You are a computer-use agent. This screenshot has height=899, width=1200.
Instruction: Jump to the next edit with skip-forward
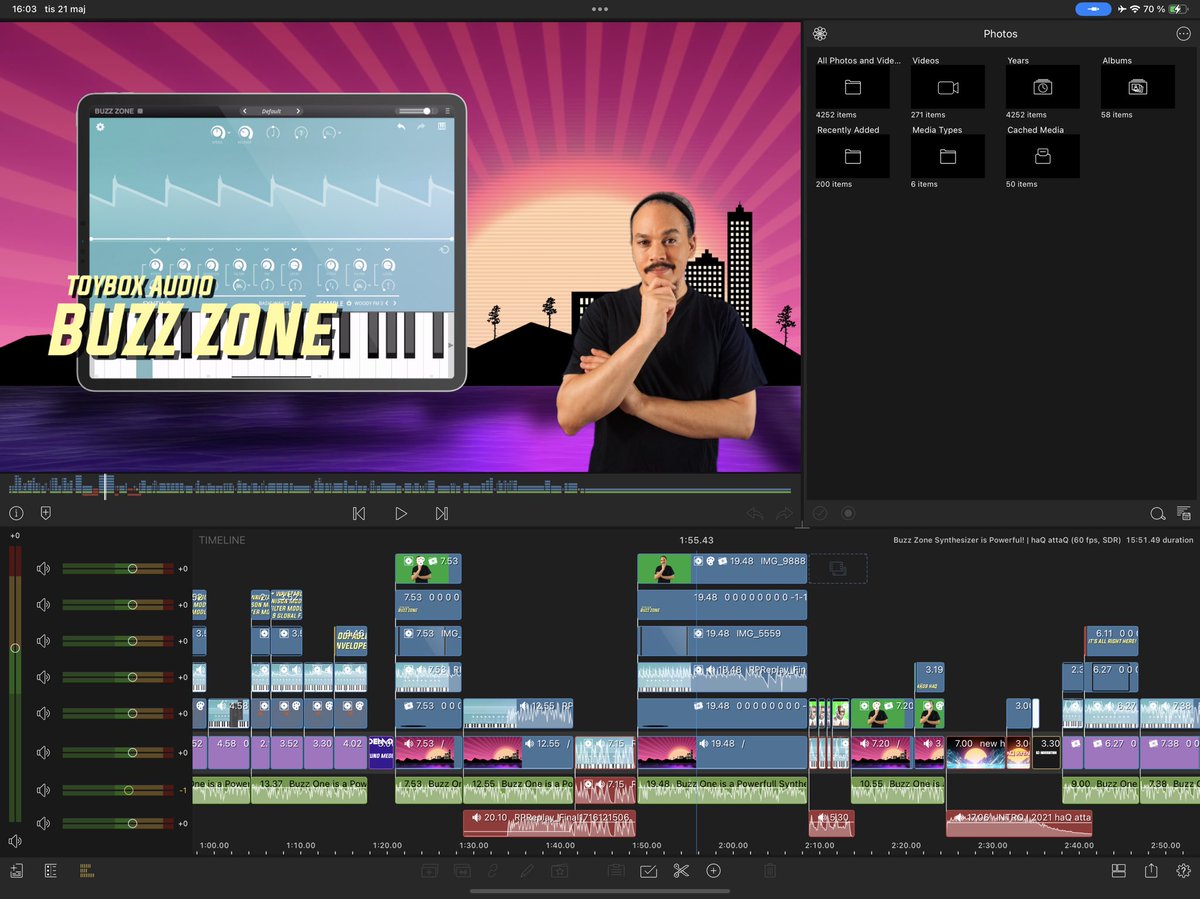coord(441,513)
